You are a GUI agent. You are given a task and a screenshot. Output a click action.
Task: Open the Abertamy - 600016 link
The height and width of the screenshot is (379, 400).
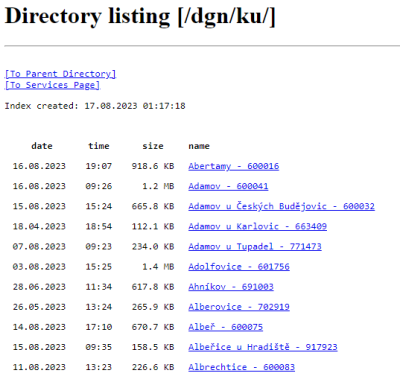click(x=234, y=166)
